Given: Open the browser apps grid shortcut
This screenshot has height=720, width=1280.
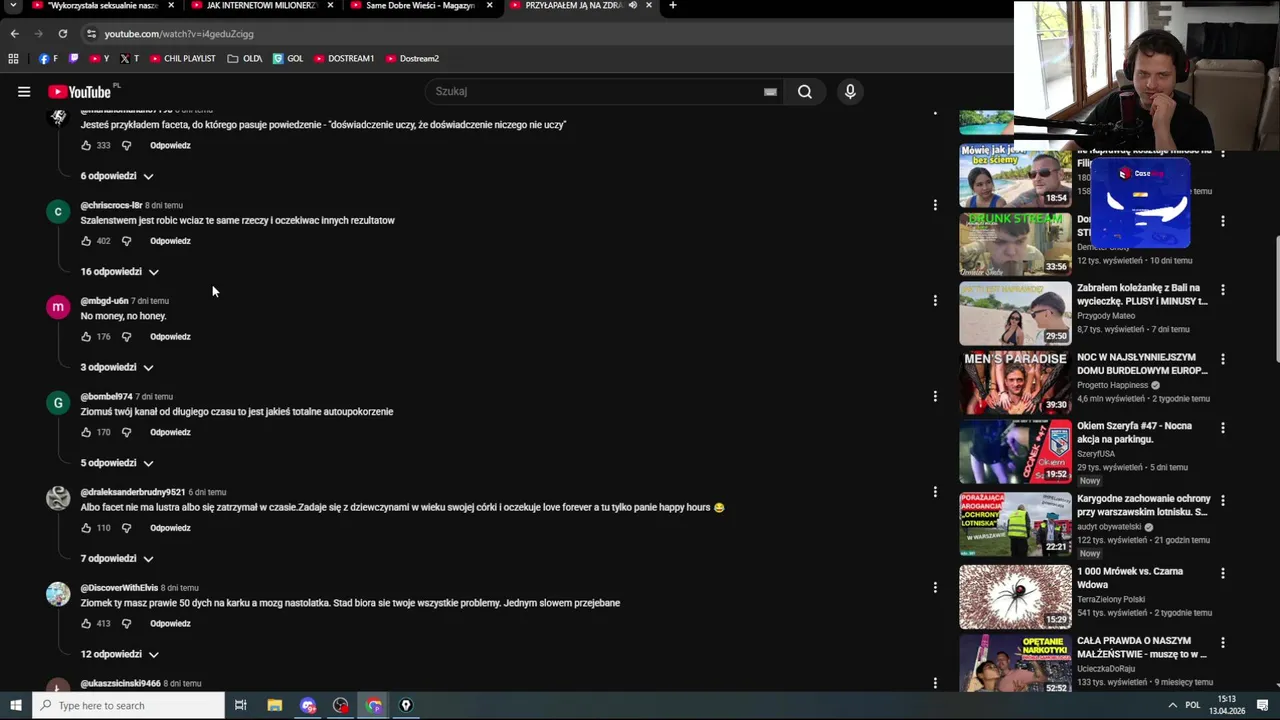Looking at the screenshot, I should click(13, 59).
